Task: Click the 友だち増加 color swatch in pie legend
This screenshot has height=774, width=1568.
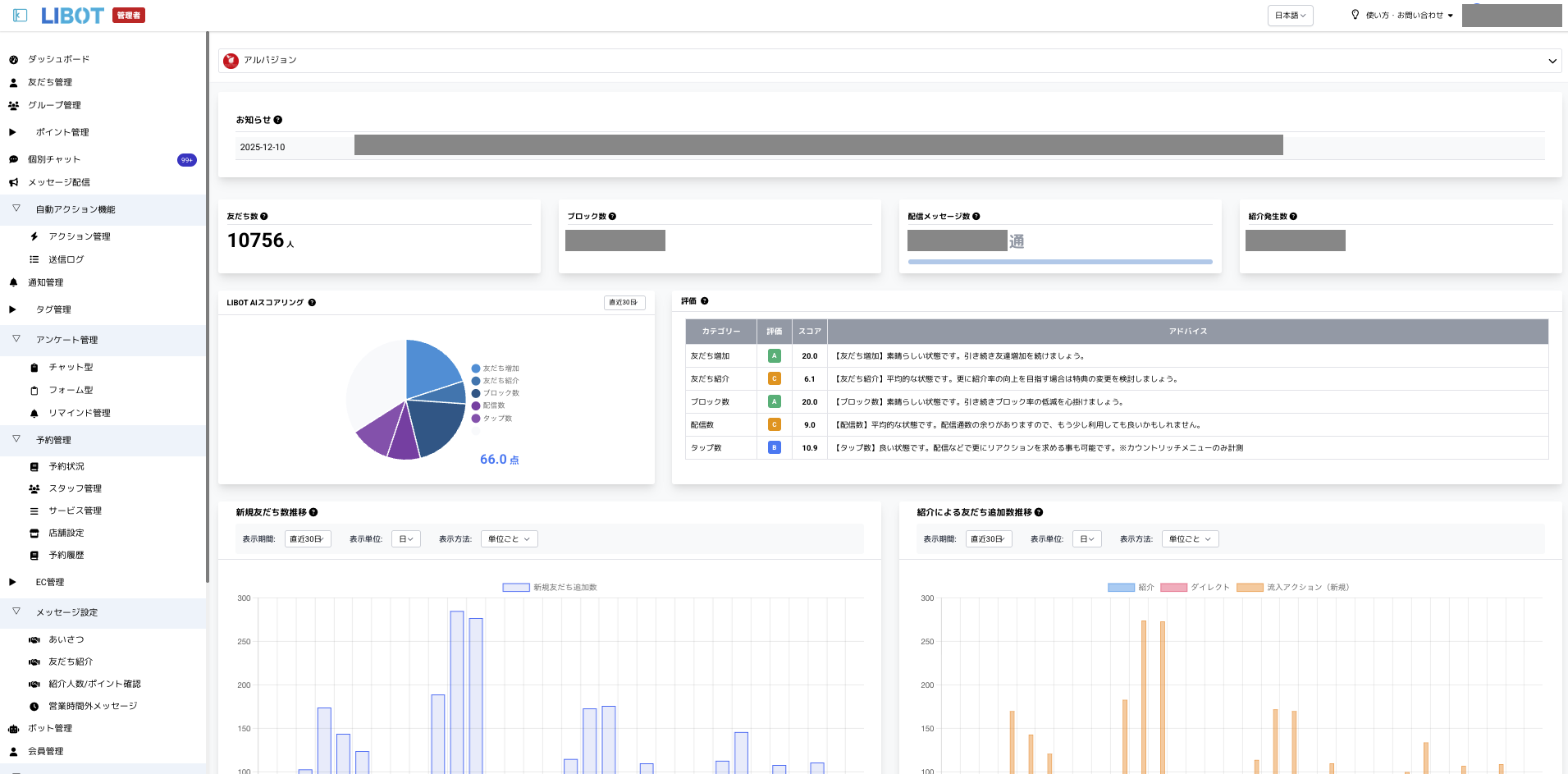Action: [x=476, y=369]
